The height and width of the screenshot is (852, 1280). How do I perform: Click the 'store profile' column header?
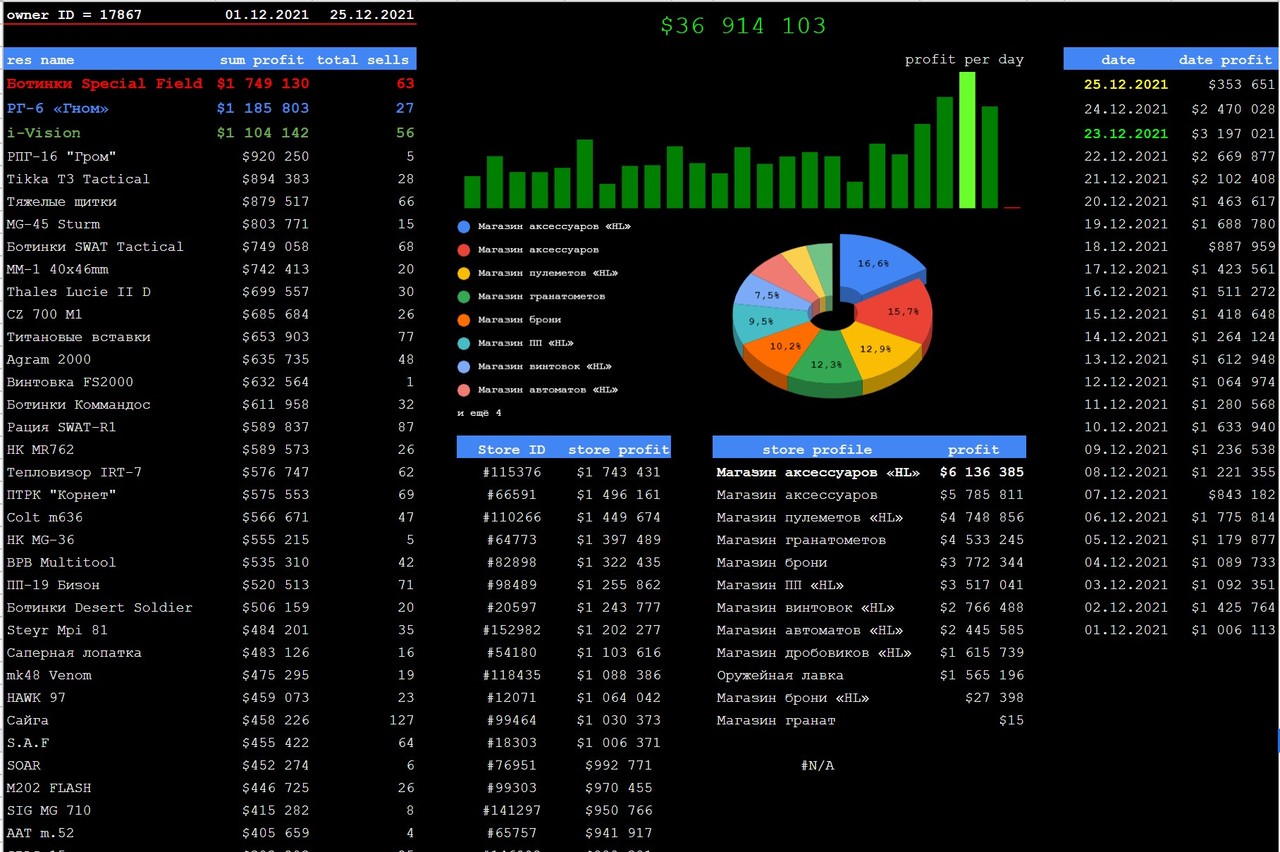tap(817, 450)
